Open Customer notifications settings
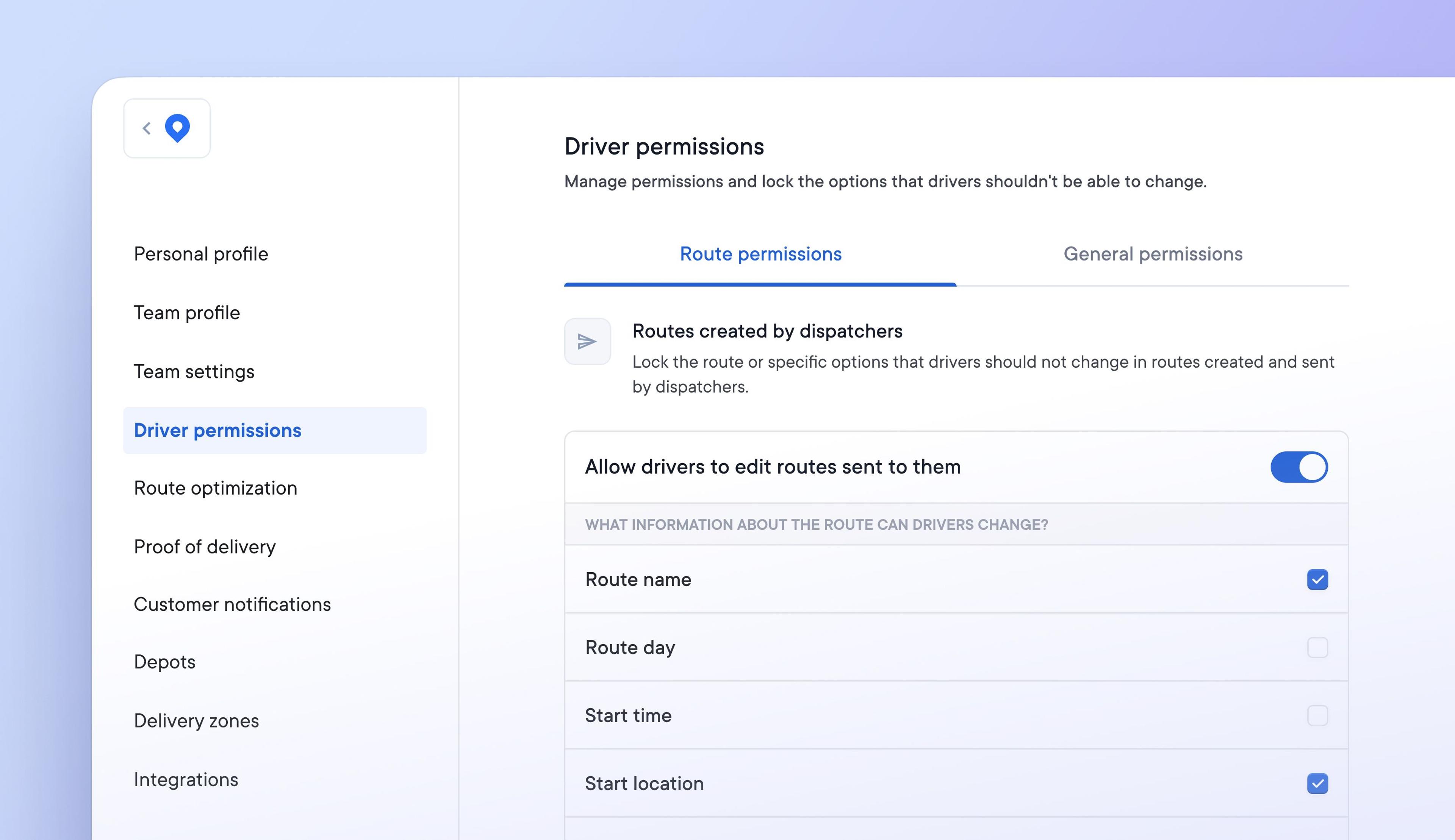This screenshot has width=1455, height=840. [232, 604]
